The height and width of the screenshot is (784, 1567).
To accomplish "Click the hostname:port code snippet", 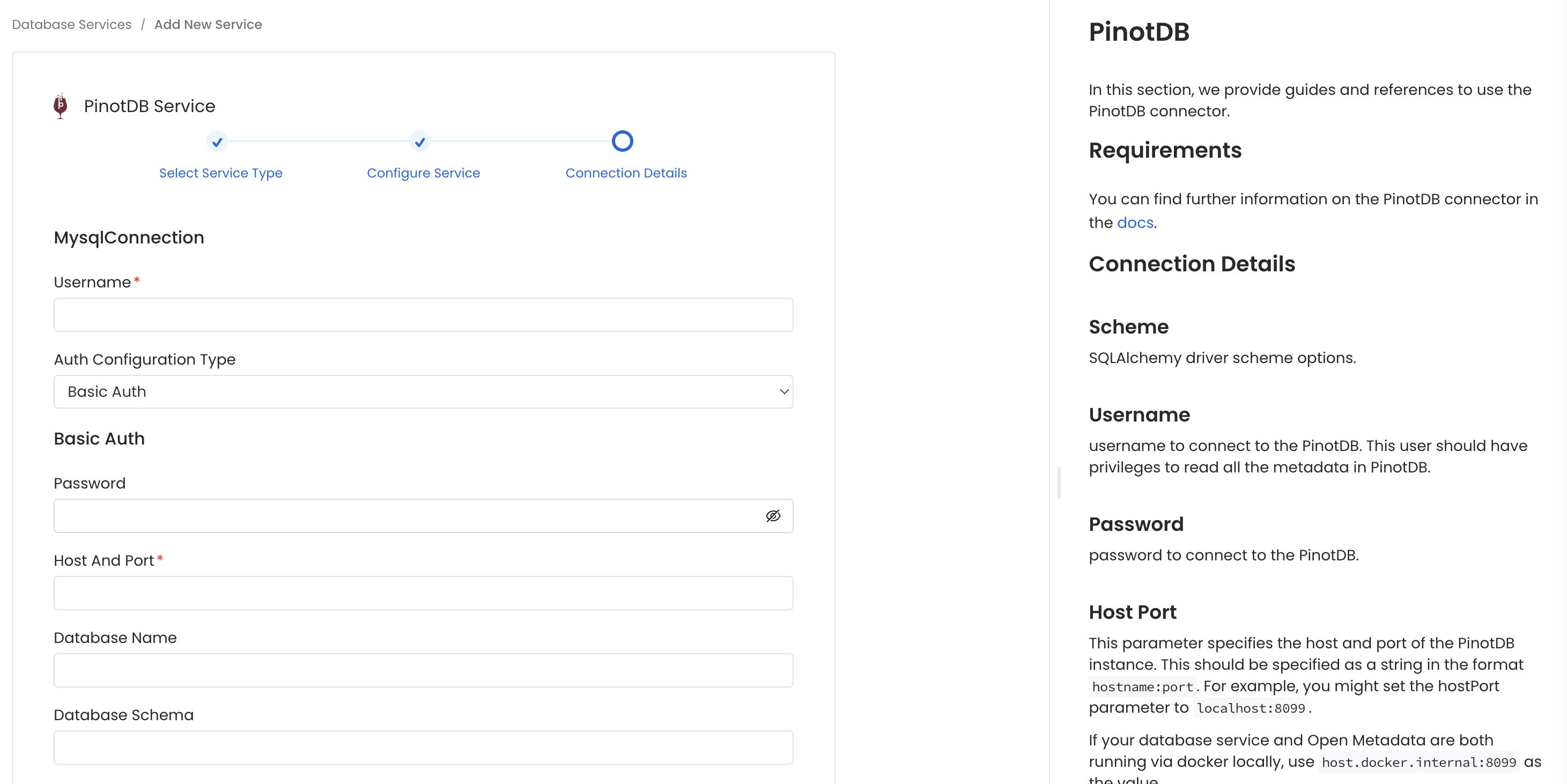I will tap(1142, 686).
